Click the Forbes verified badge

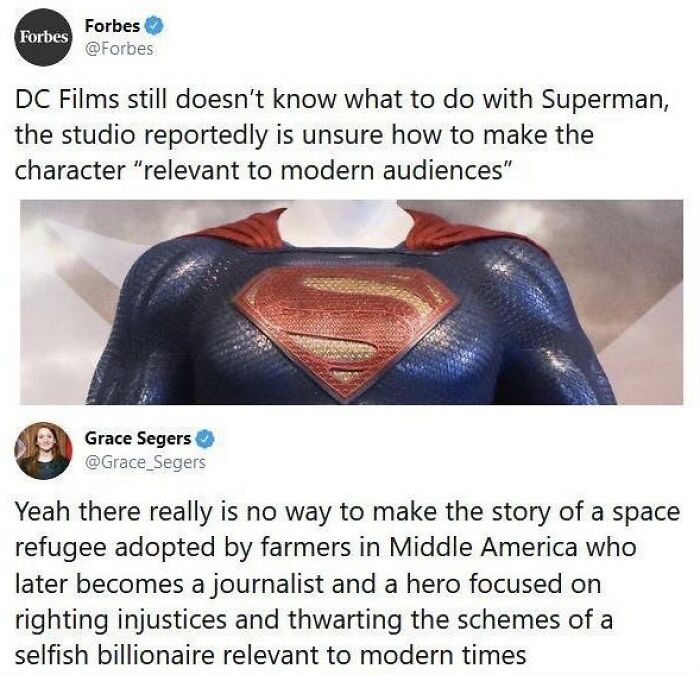(x=155, y=26)
